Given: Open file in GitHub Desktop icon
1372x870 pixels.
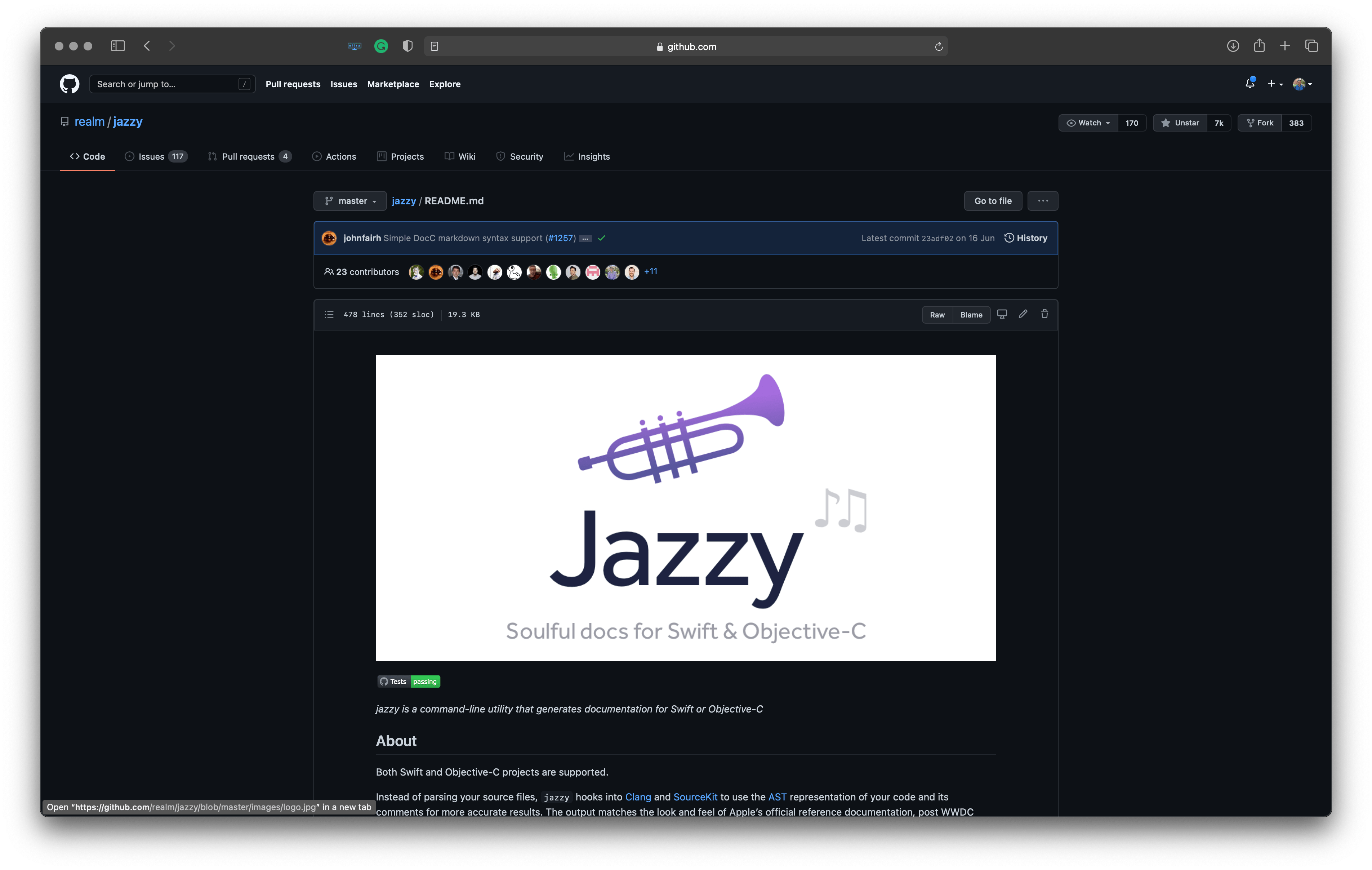Looking at the screenshot, I should click(1002, 314).
